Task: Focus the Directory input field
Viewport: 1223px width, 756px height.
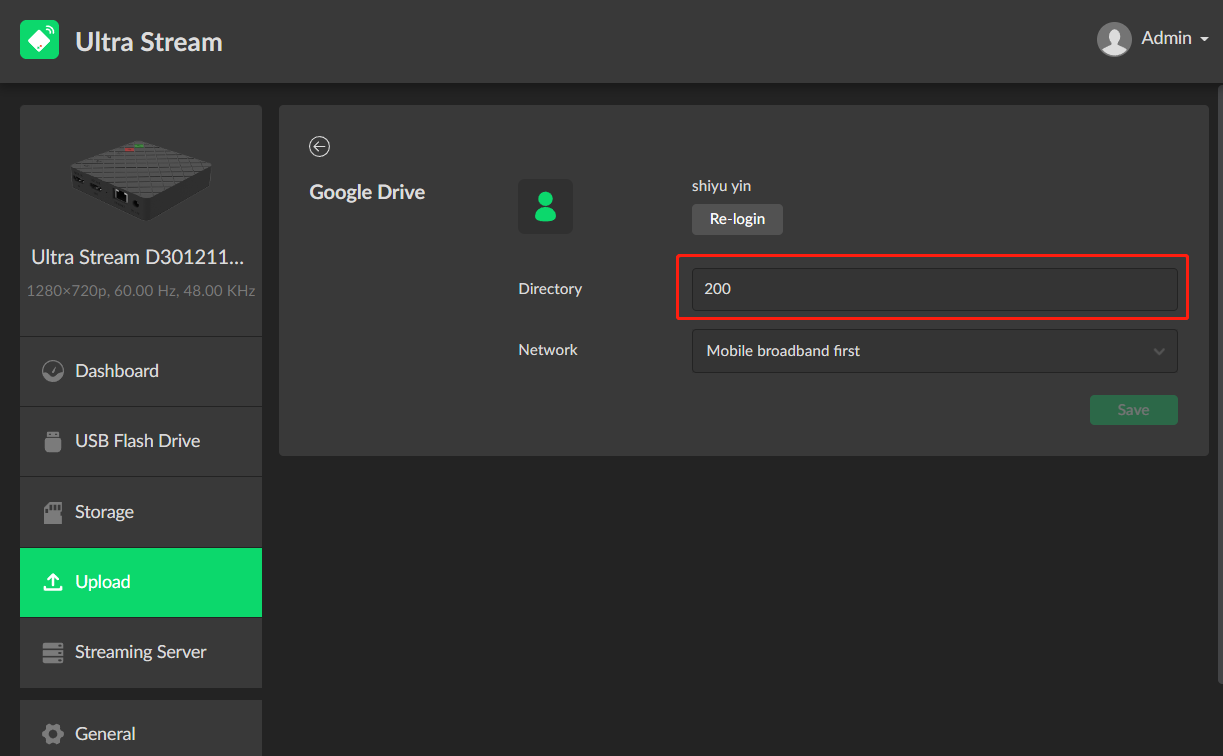Action: 934,289
